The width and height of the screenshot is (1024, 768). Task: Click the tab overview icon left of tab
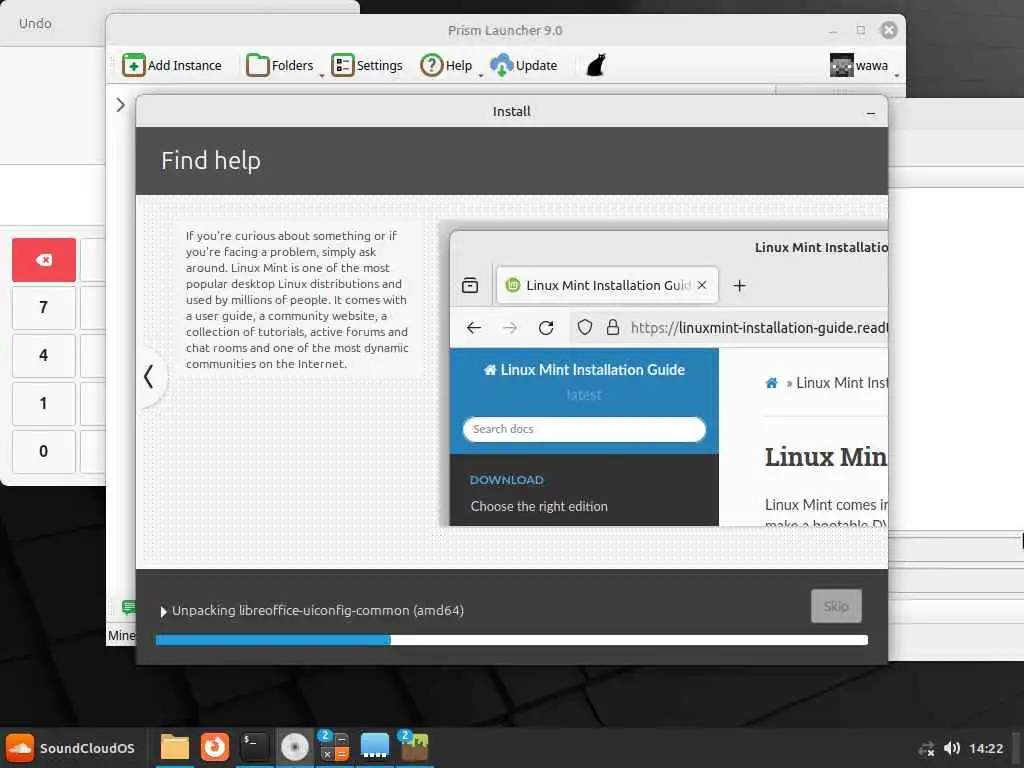coord(470,285)
